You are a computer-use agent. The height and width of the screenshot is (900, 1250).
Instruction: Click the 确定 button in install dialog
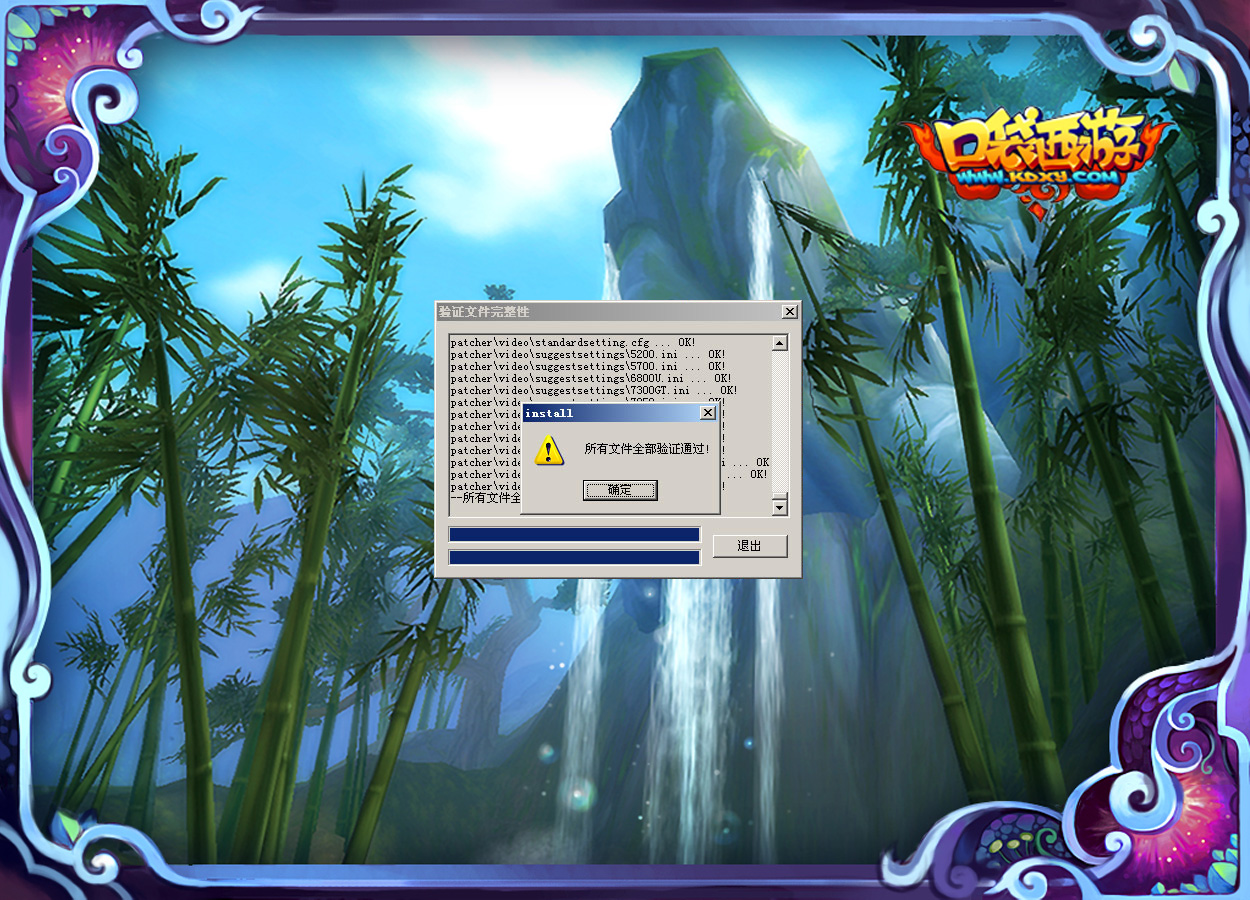[620, 490]
